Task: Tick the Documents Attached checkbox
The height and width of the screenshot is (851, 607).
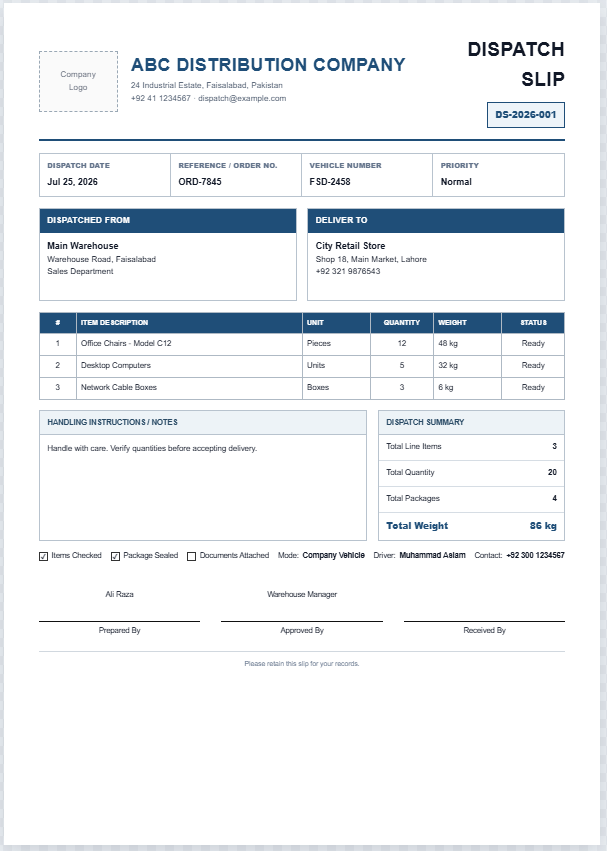Action: 191,556
